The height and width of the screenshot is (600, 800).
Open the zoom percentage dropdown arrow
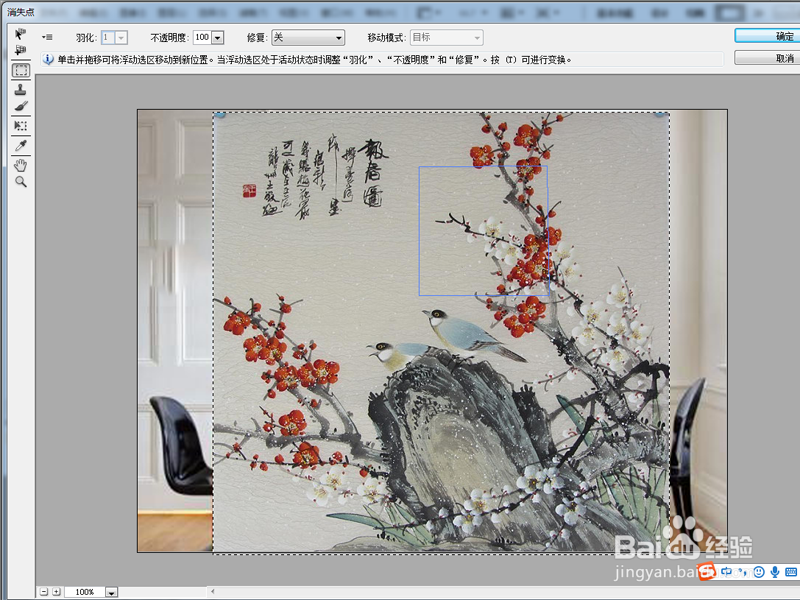point(111,592)
